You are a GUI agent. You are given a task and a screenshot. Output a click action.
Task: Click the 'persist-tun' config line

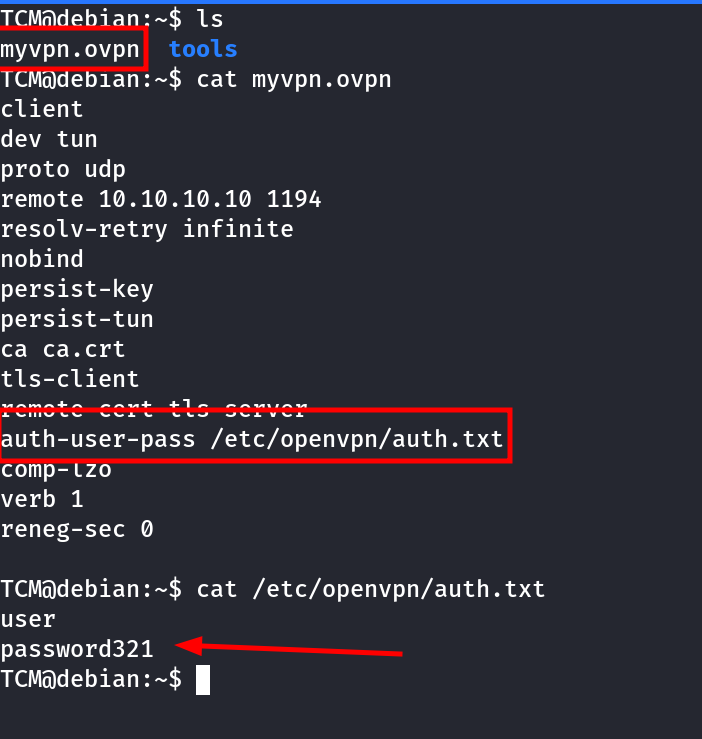tap(77, 319)
